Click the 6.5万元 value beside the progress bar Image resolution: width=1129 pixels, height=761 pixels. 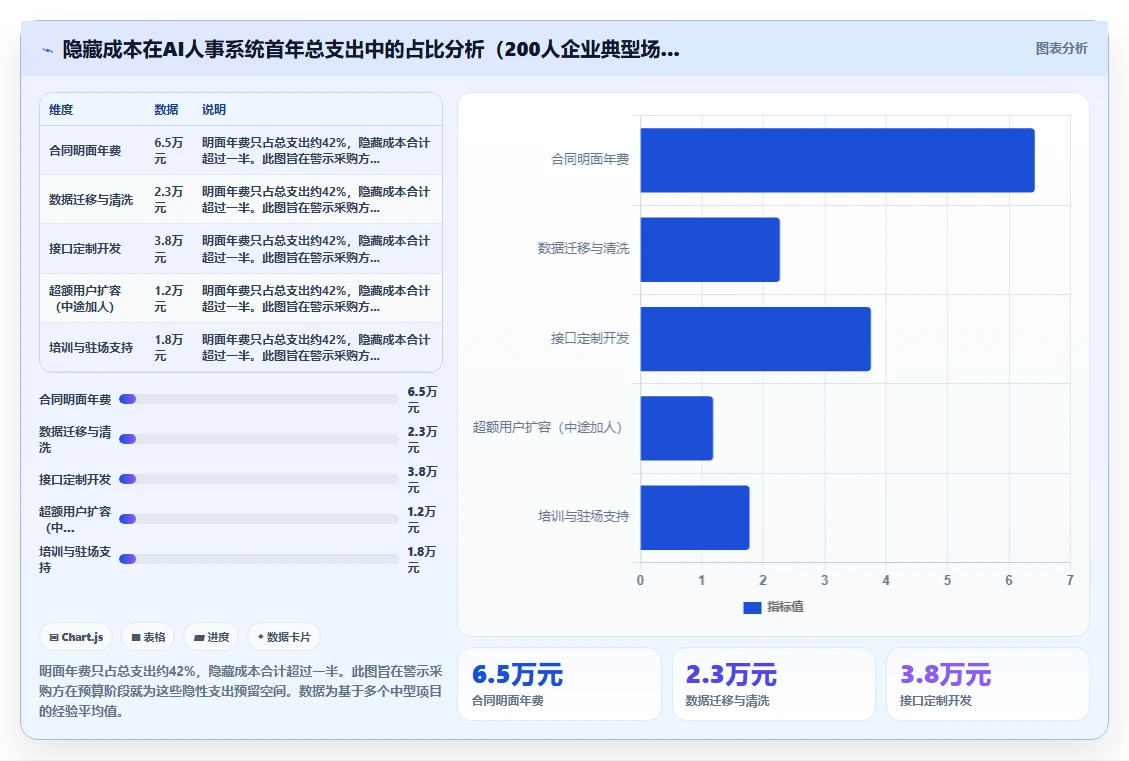(422, 400)
